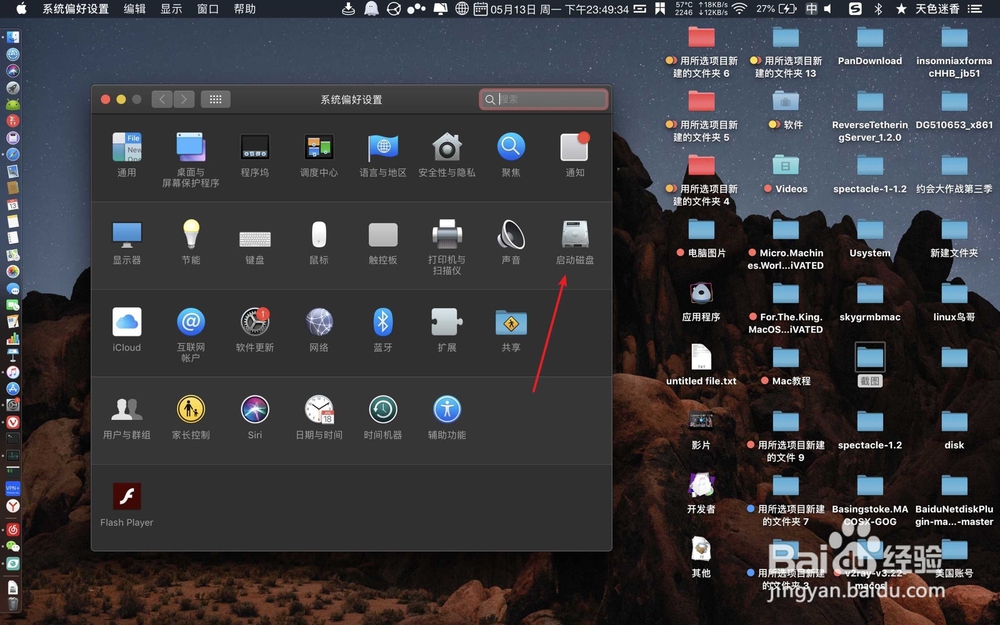Open the 通知 (Notifications) pane
Viewport: 1000px width, 625px height.
click(x=575, y=147)
